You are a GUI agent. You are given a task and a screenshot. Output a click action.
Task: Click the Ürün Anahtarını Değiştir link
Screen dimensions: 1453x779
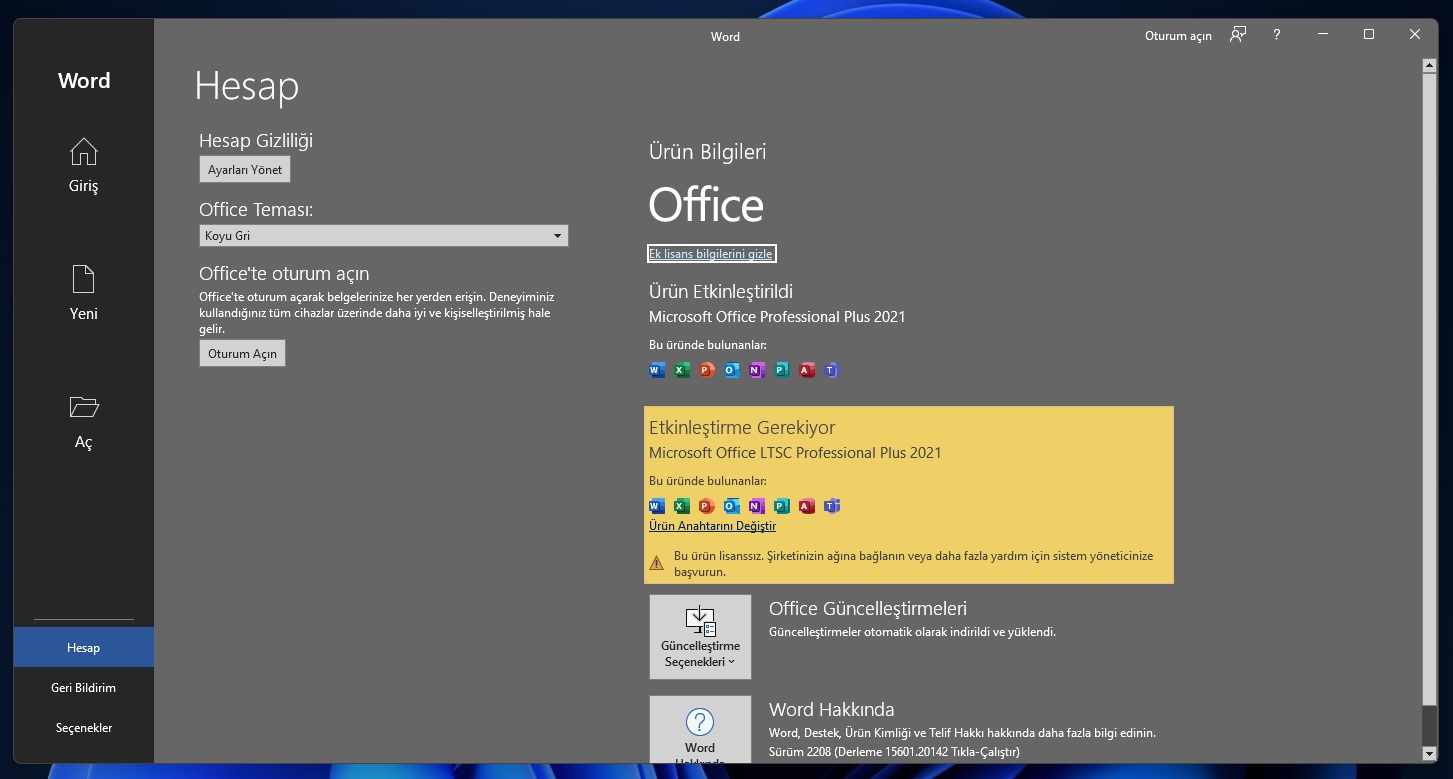coord(712,526)
